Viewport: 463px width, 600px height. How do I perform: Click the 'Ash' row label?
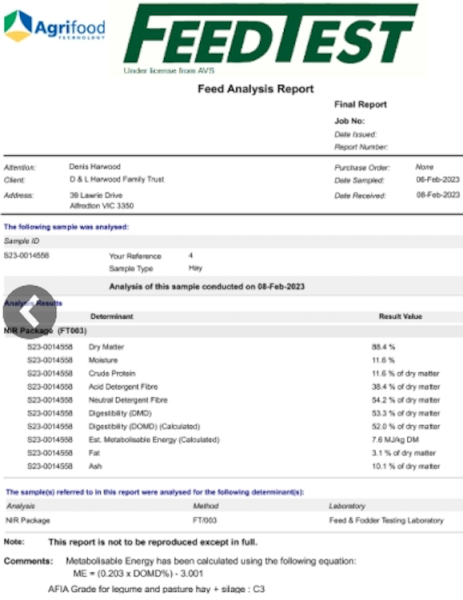click(95, 466)
